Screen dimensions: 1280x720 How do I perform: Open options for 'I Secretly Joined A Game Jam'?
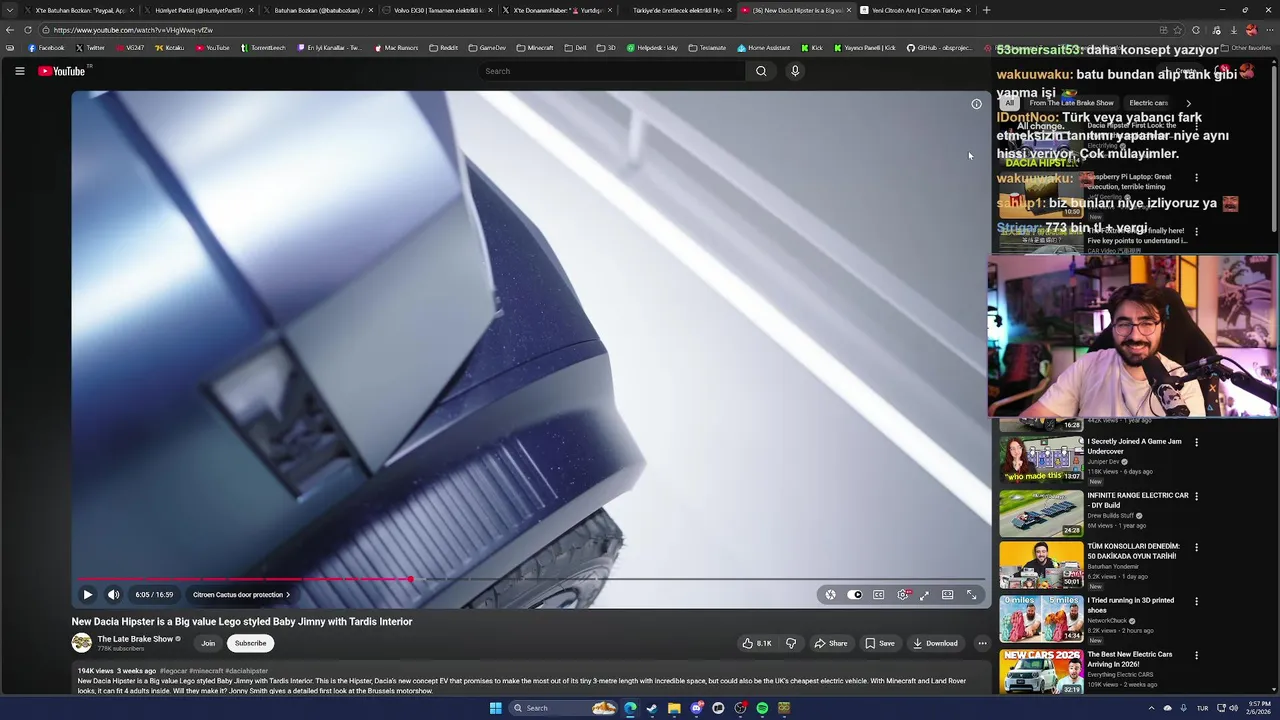click(x=1196, y=443)
